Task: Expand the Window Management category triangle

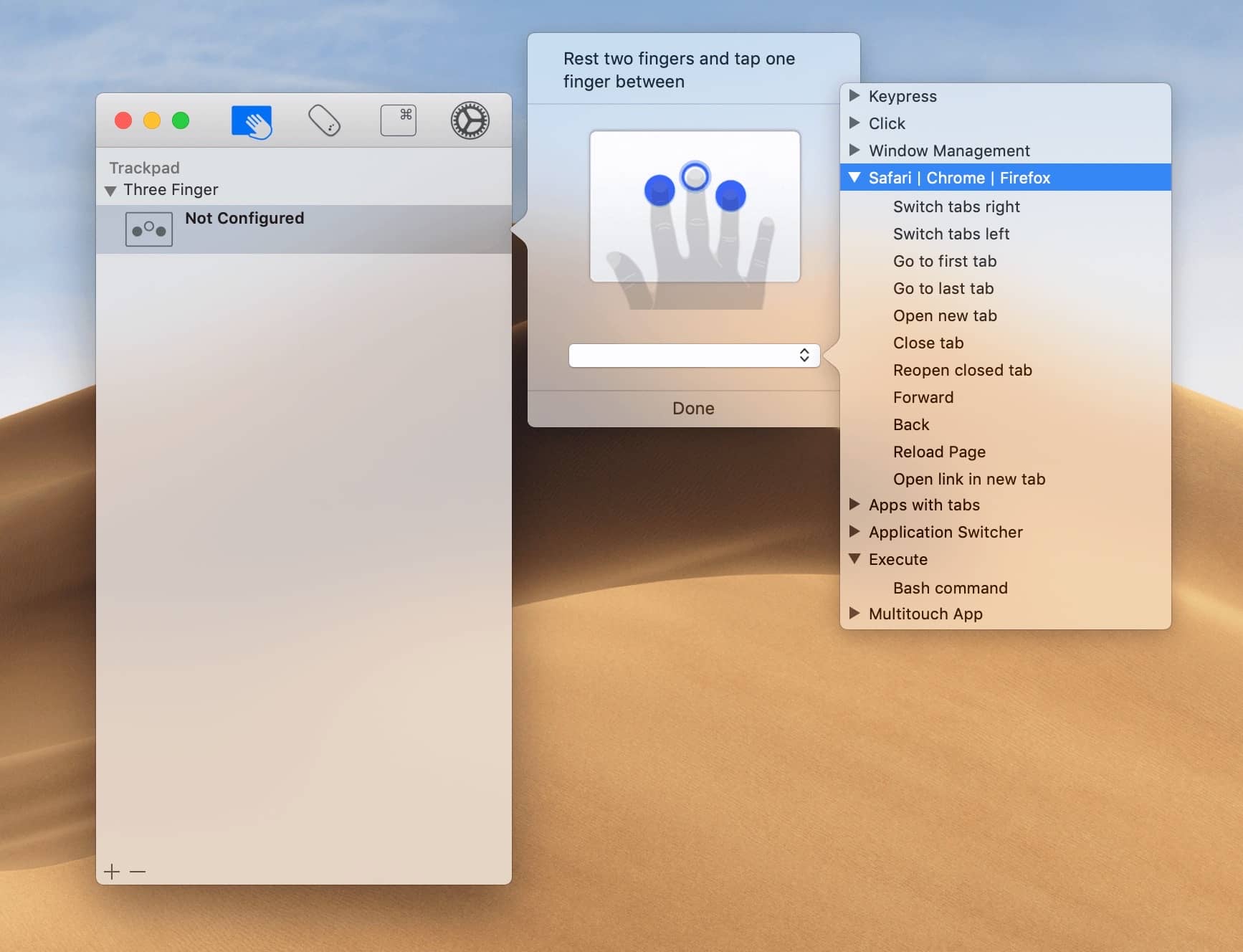Action: coord(854,150)
